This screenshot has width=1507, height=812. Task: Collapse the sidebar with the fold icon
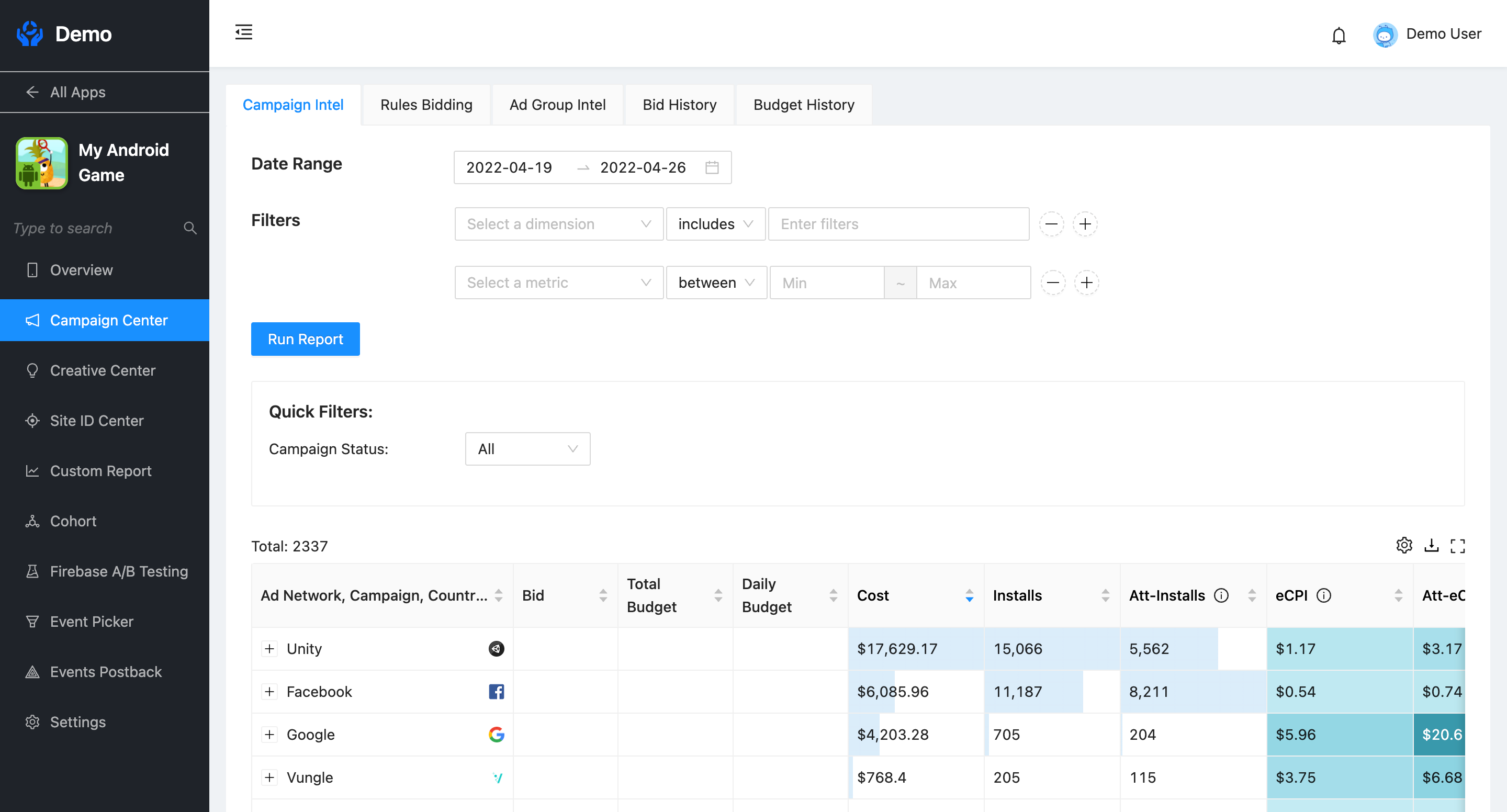243,33
